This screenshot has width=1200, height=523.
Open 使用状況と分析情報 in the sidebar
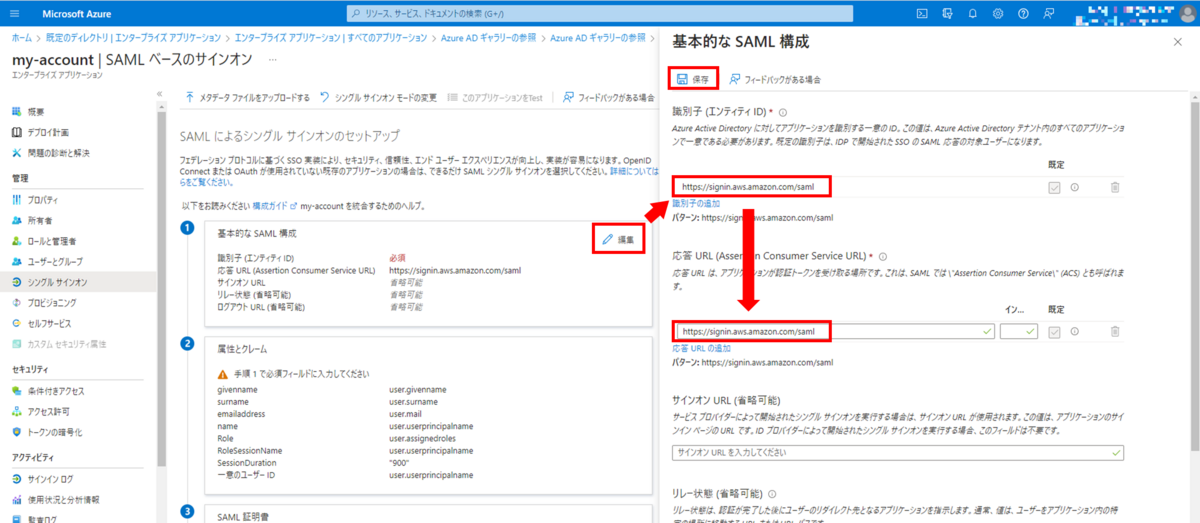click(63, 499)
